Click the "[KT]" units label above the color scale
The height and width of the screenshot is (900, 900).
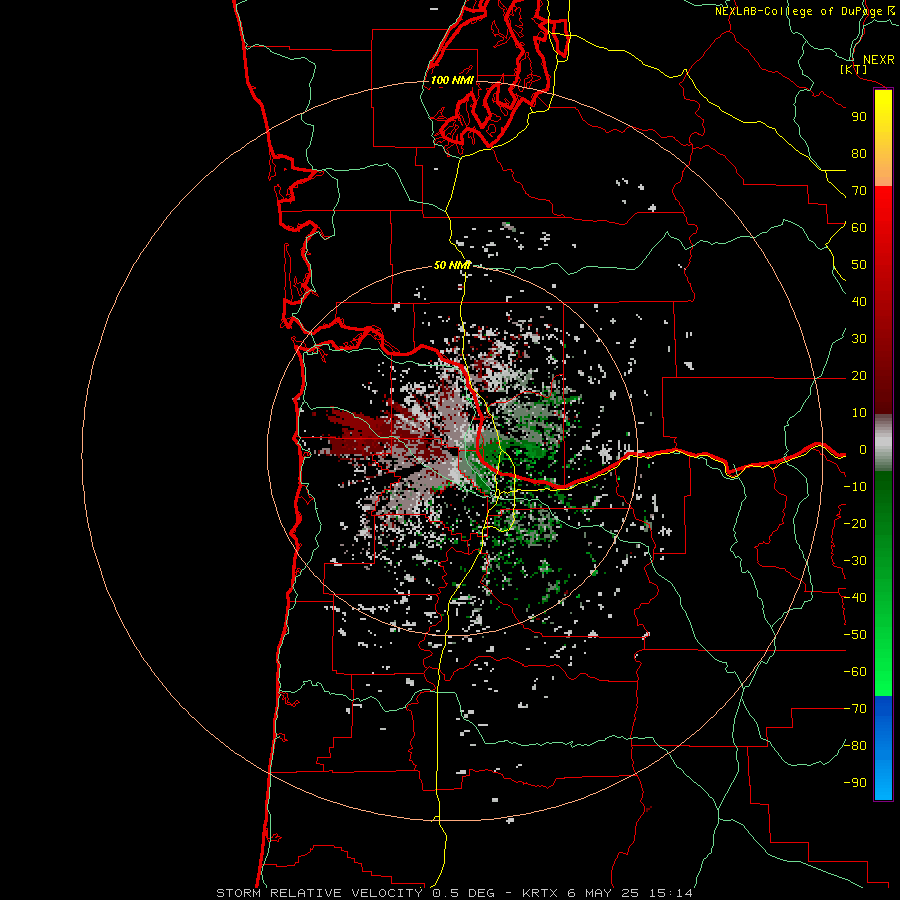pyautogui.click(x=854, y=70)
